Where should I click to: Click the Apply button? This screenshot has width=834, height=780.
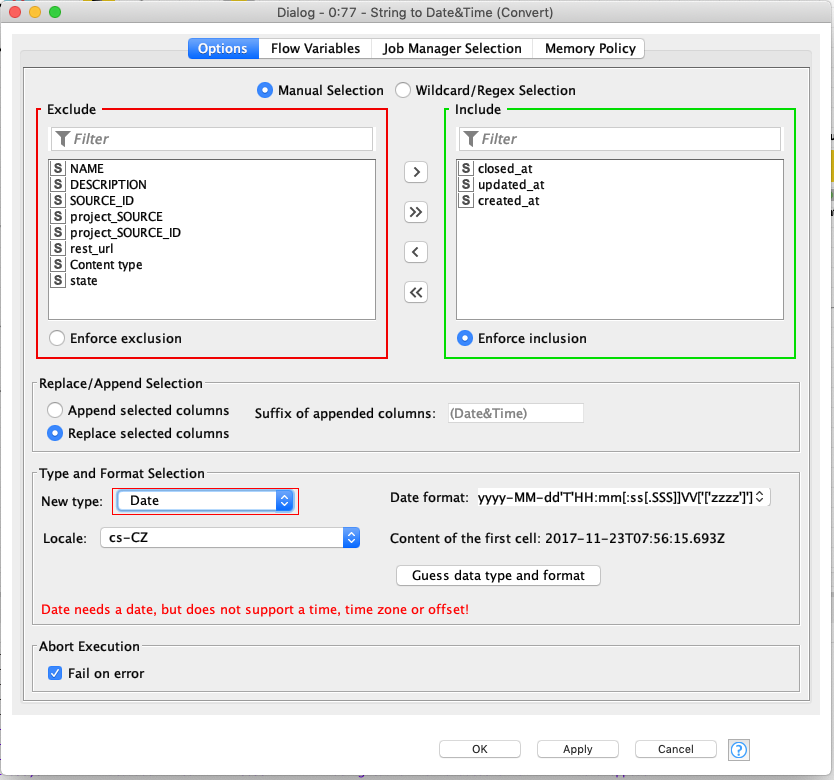pos(577,749)
